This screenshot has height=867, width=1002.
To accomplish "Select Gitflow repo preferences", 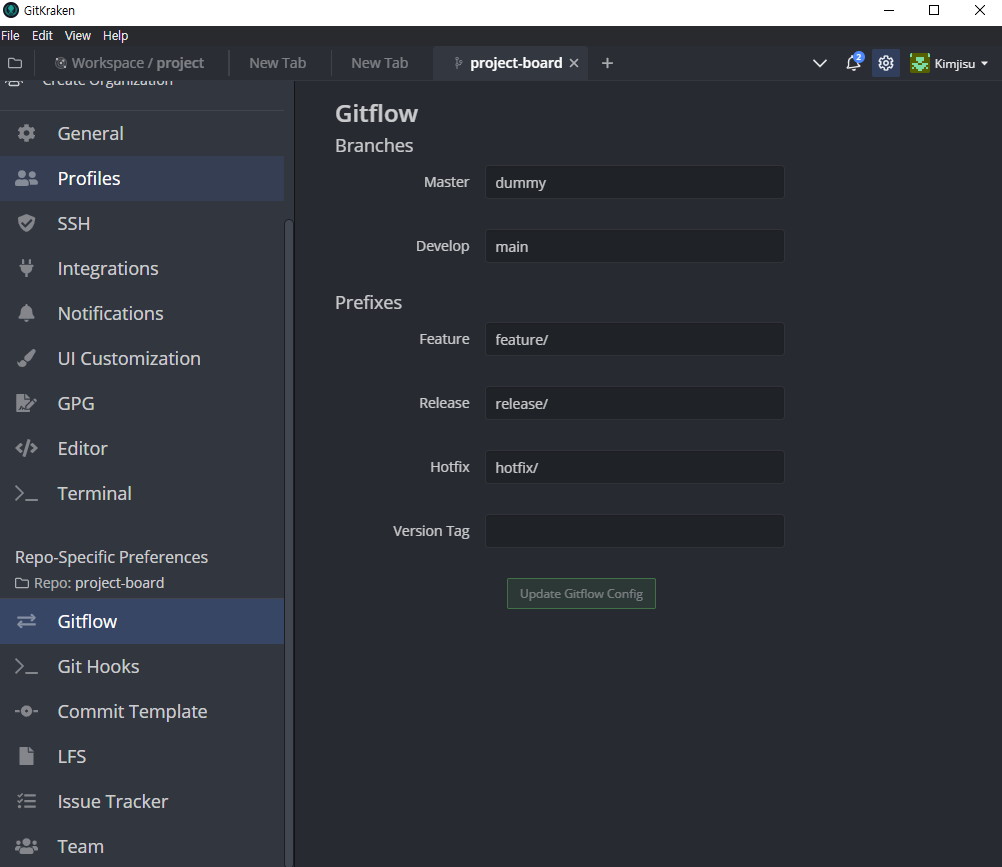I will click(142, 621).
